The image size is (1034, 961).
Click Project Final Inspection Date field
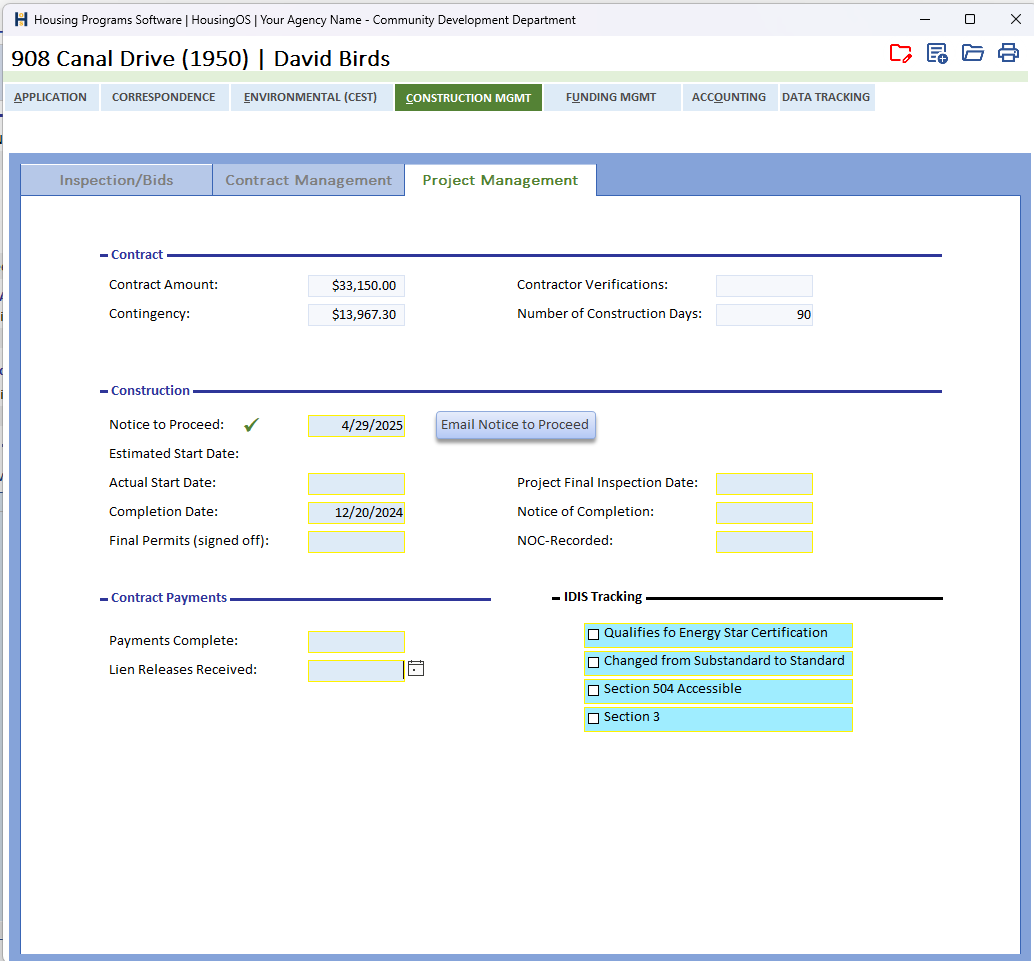click(x=764, y=483)
